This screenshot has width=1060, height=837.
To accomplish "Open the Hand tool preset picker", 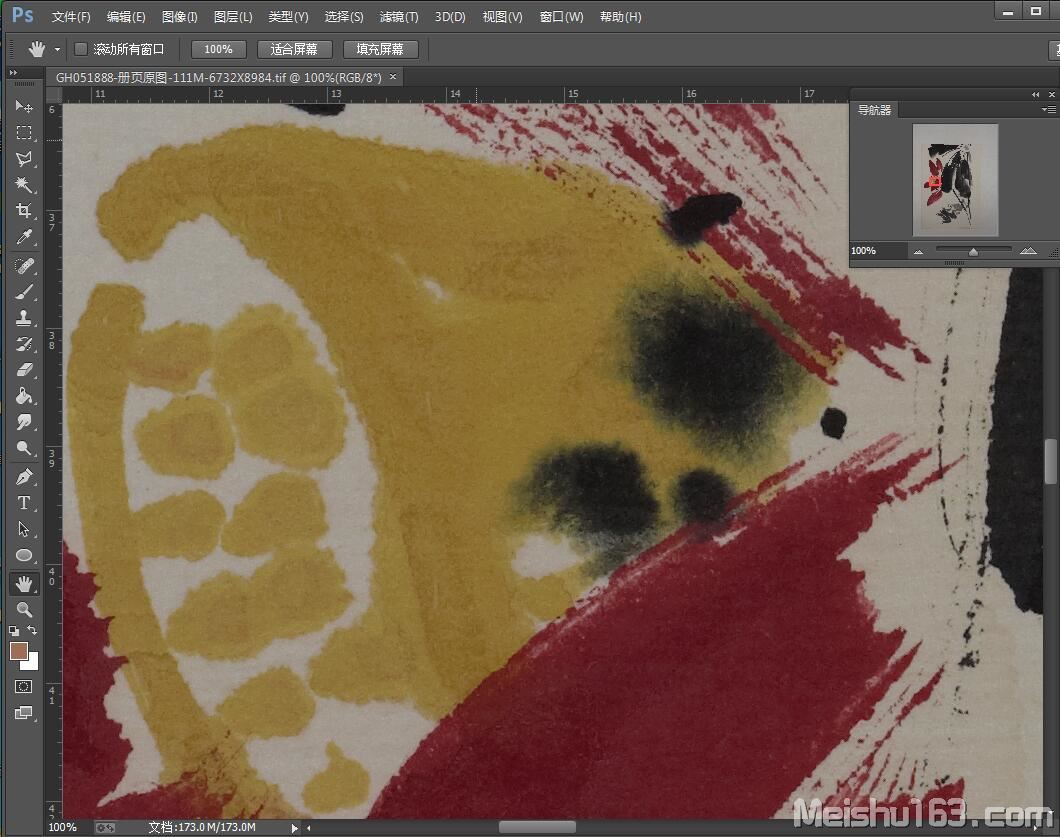I will click(57, 49).
